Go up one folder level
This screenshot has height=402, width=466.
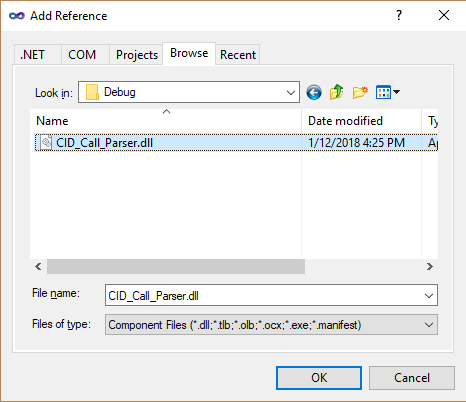(337, 92)
